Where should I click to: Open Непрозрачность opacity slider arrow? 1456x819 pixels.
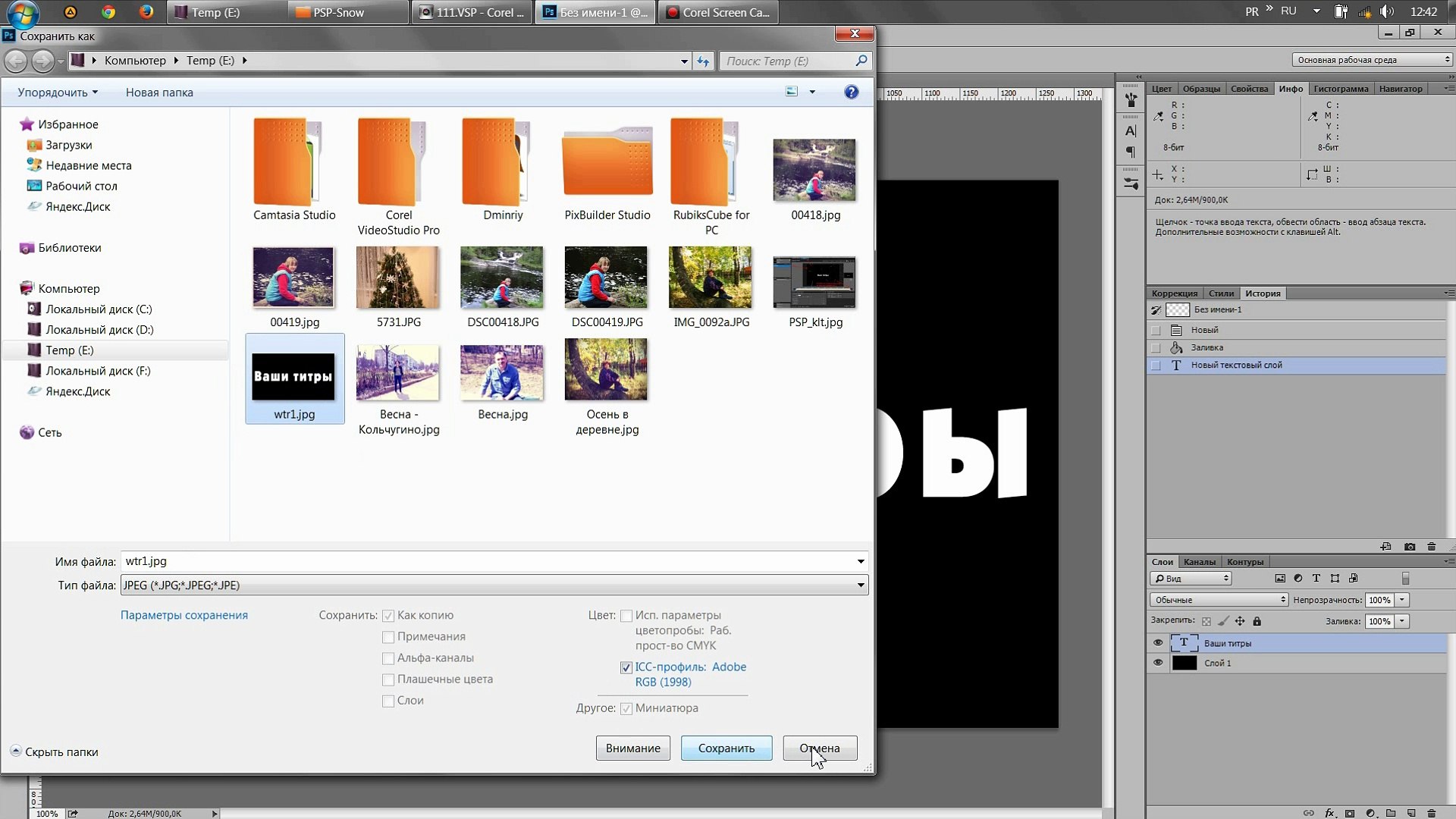point(1402,600)
